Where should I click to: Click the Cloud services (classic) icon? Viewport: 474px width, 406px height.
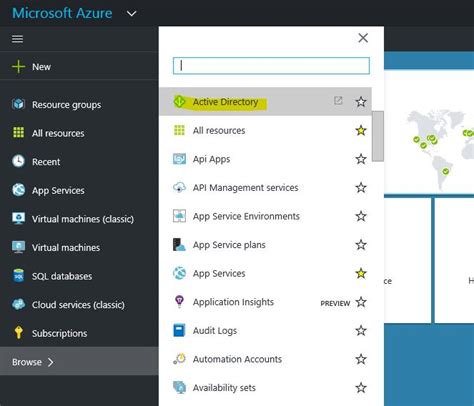[x=18, y=304]
